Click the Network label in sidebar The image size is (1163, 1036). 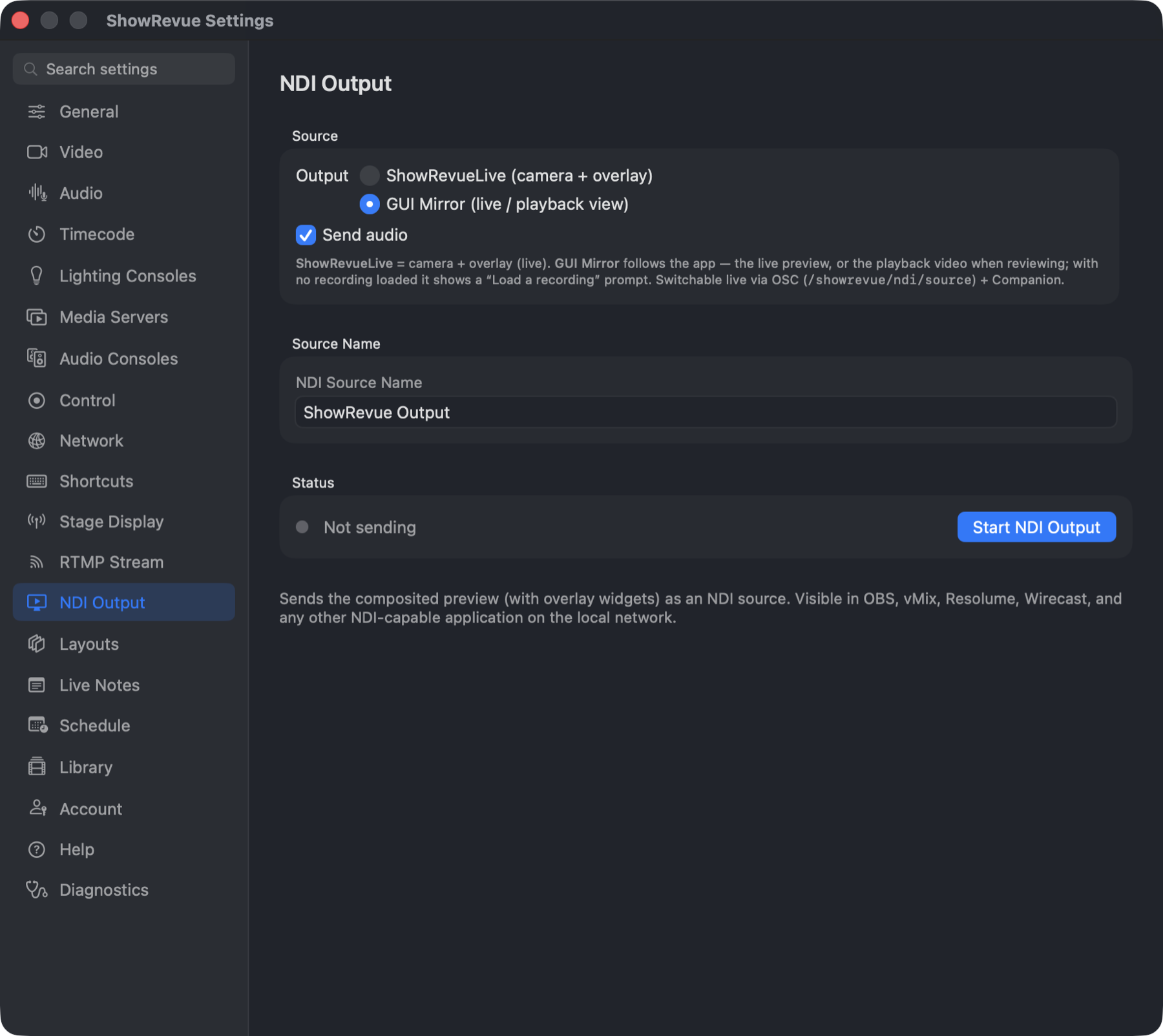point(91,440)
